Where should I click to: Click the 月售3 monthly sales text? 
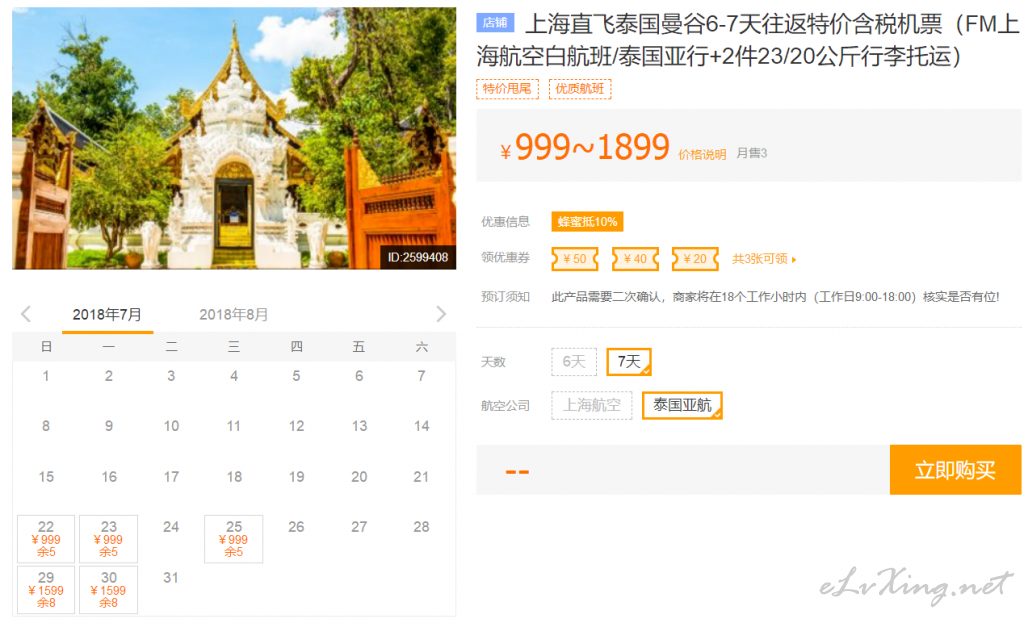pos(752,153)
